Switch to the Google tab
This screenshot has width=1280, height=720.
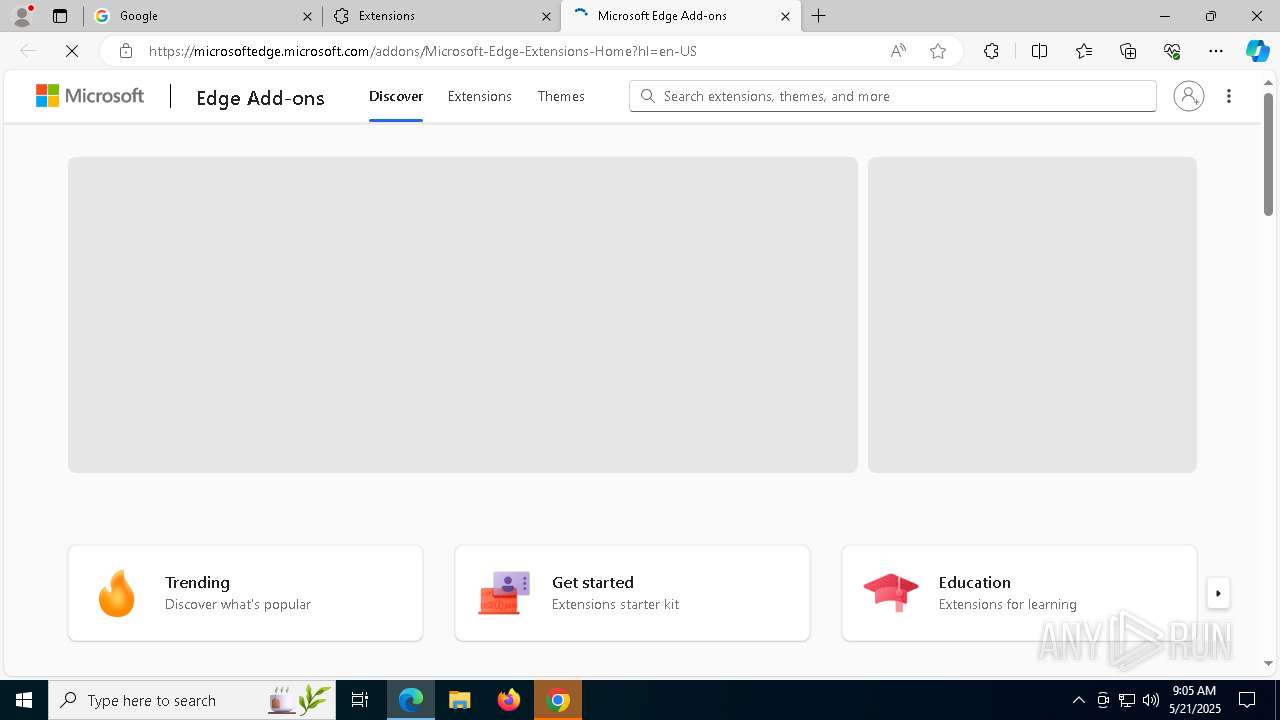[203, 16]
